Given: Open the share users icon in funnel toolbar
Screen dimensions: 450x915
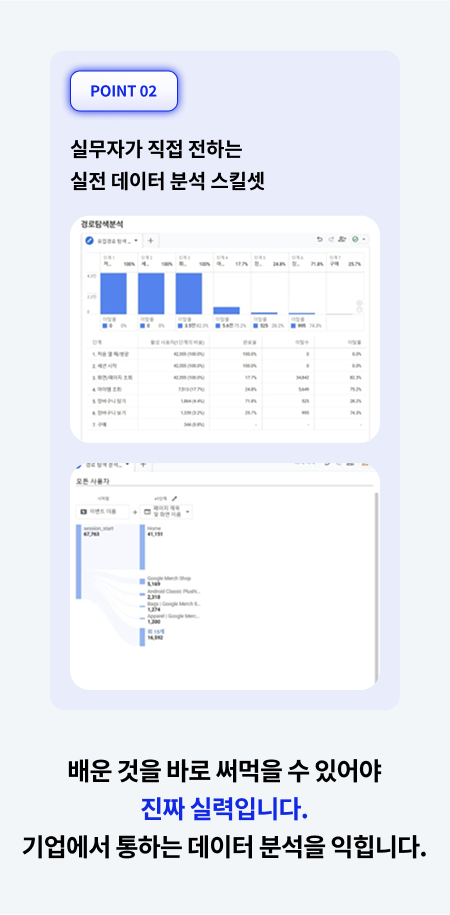Looking at the screenshot, I should pyautogui.click(x=341, y=240).
